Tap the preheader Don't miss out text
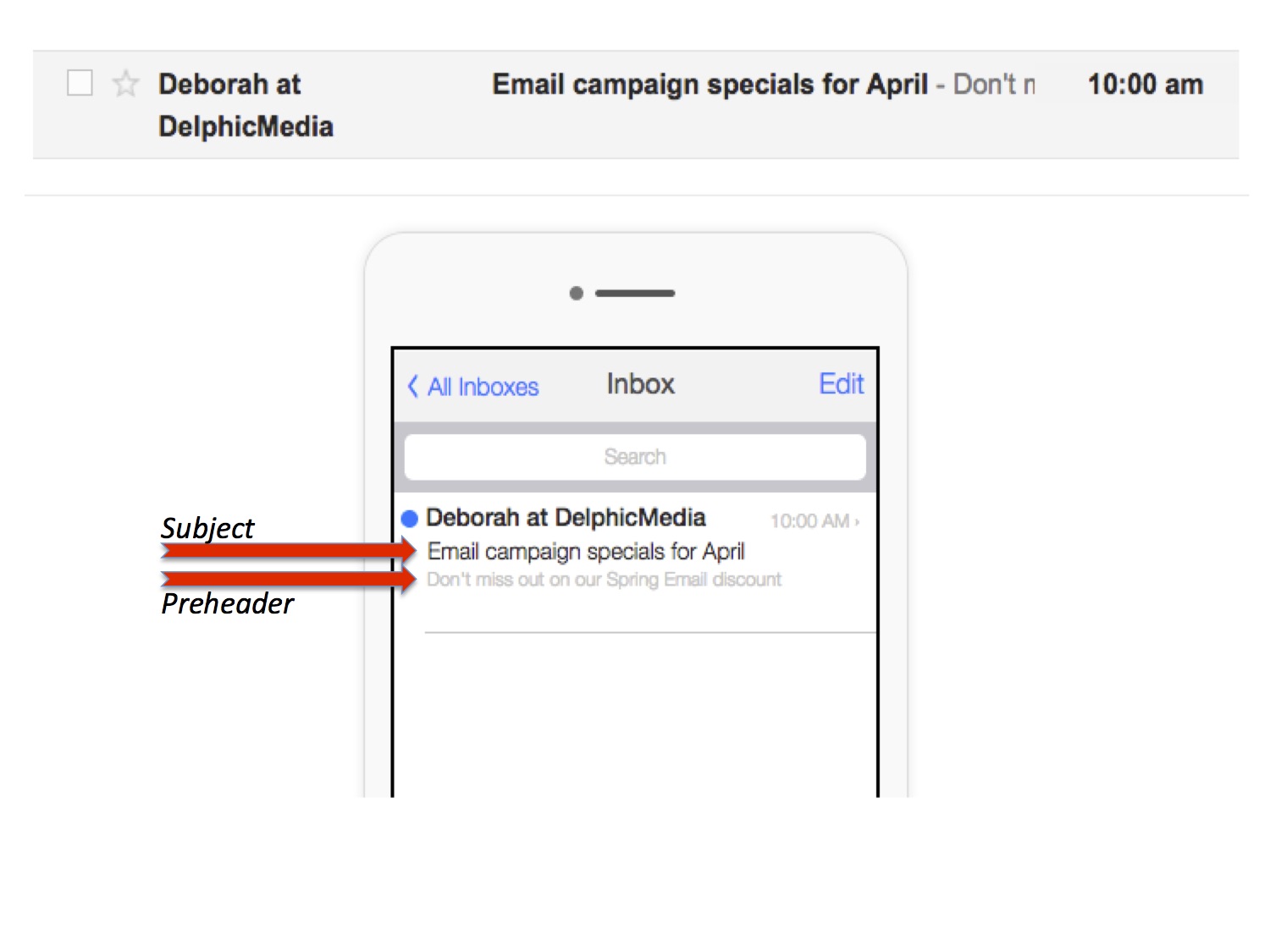1270x952 pixels. 604,580
